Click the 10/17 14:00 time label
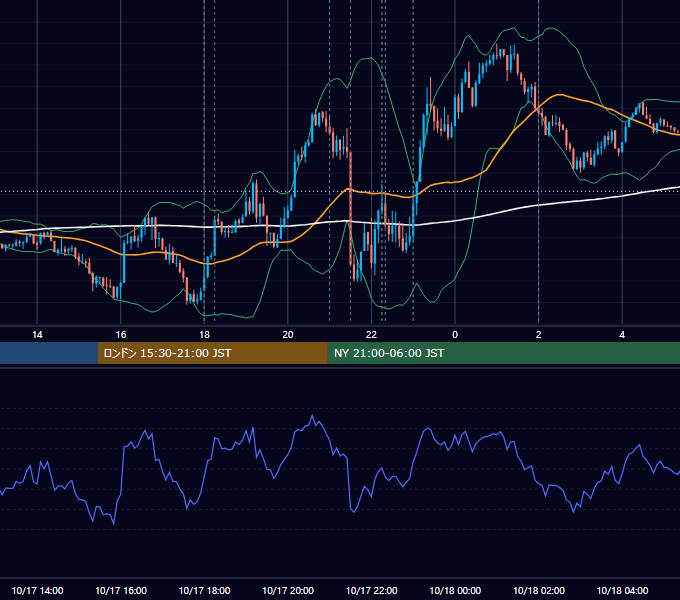The image size is (680, 600). (37, 590)
